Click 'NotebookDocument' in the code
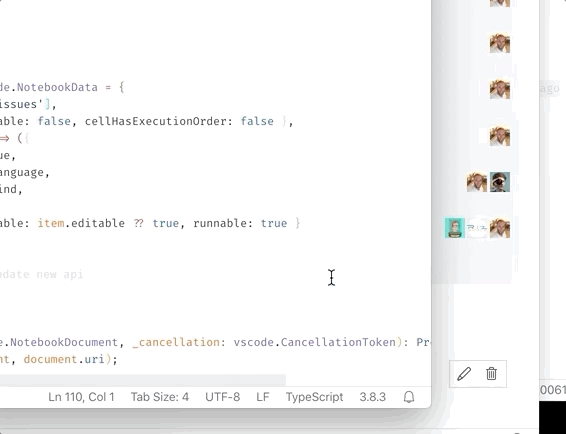The image size is (566, 434). (64, 342)
